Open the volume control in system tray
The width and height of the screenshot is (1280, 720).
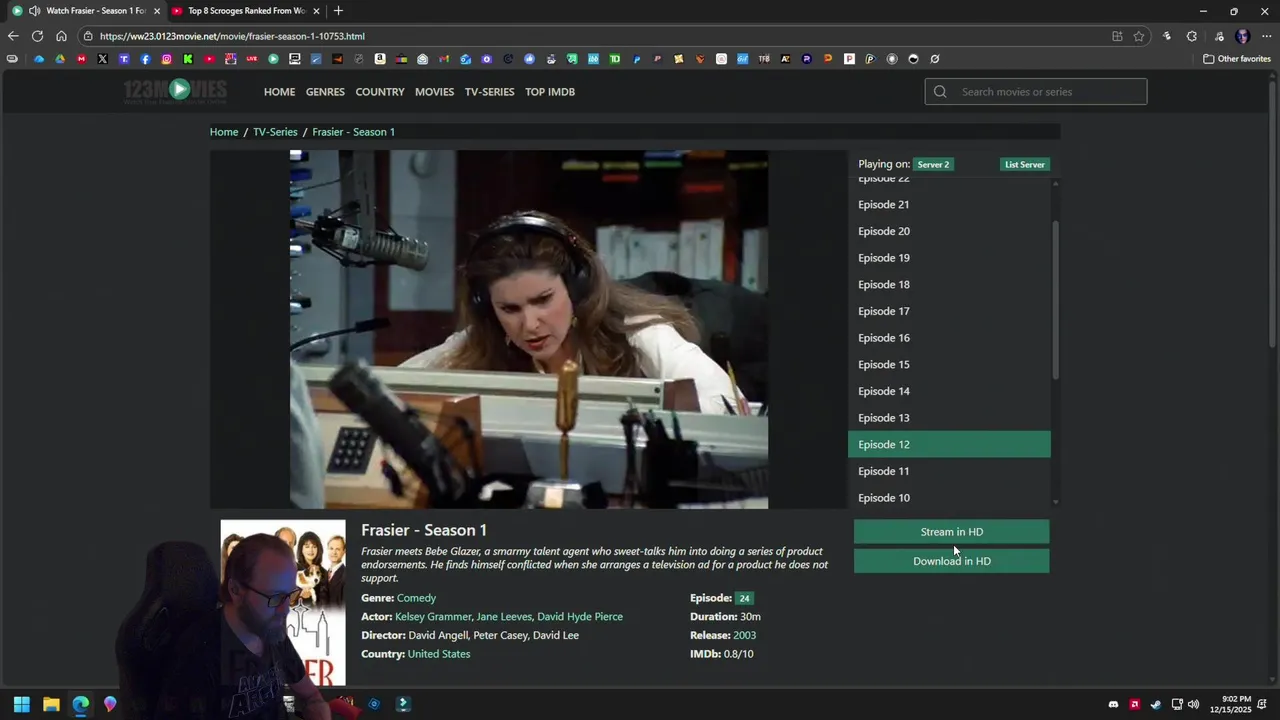coord(1193,704)
